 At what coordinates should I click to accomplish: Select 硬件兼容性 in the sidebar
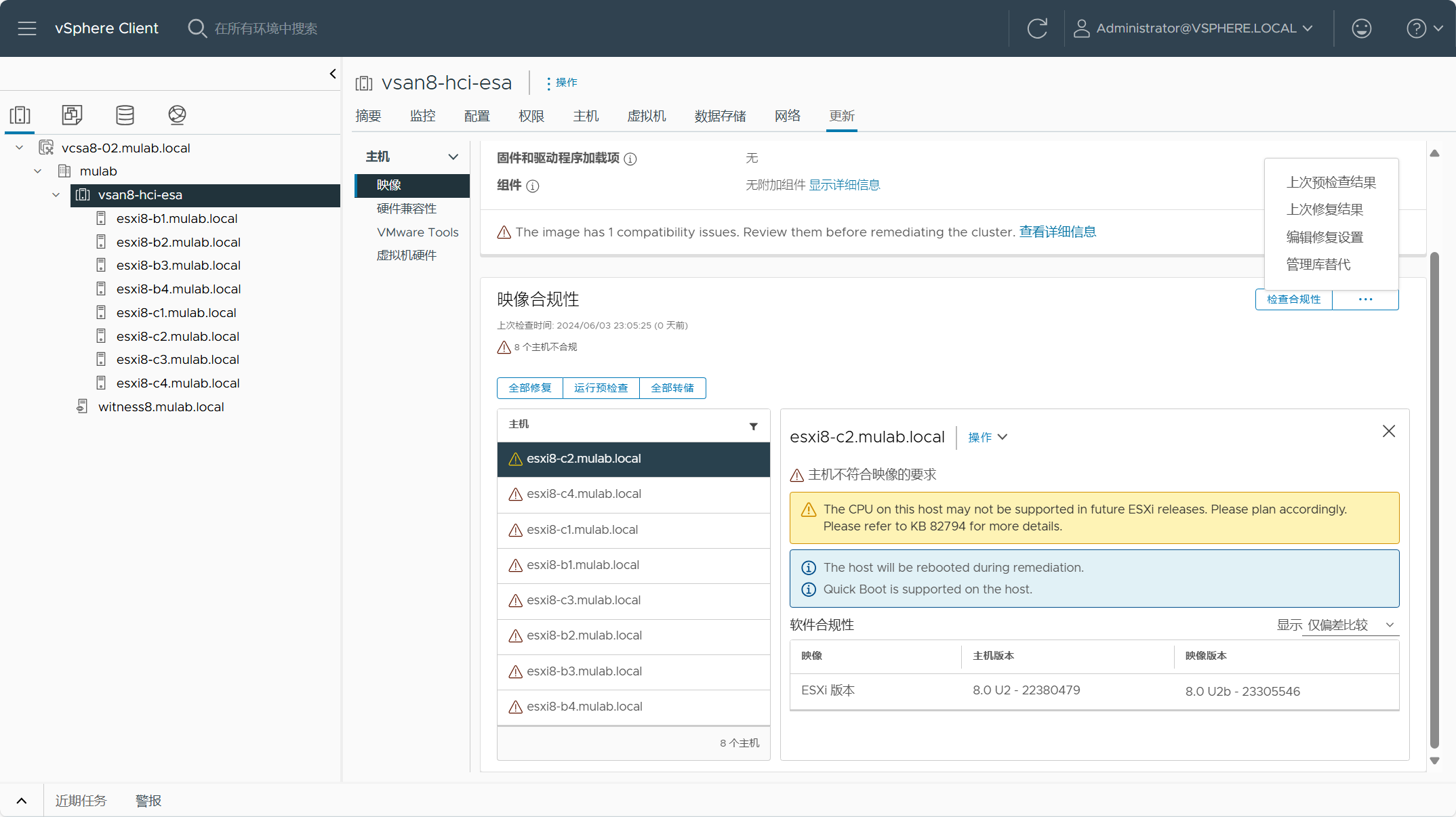coord(407,209)
